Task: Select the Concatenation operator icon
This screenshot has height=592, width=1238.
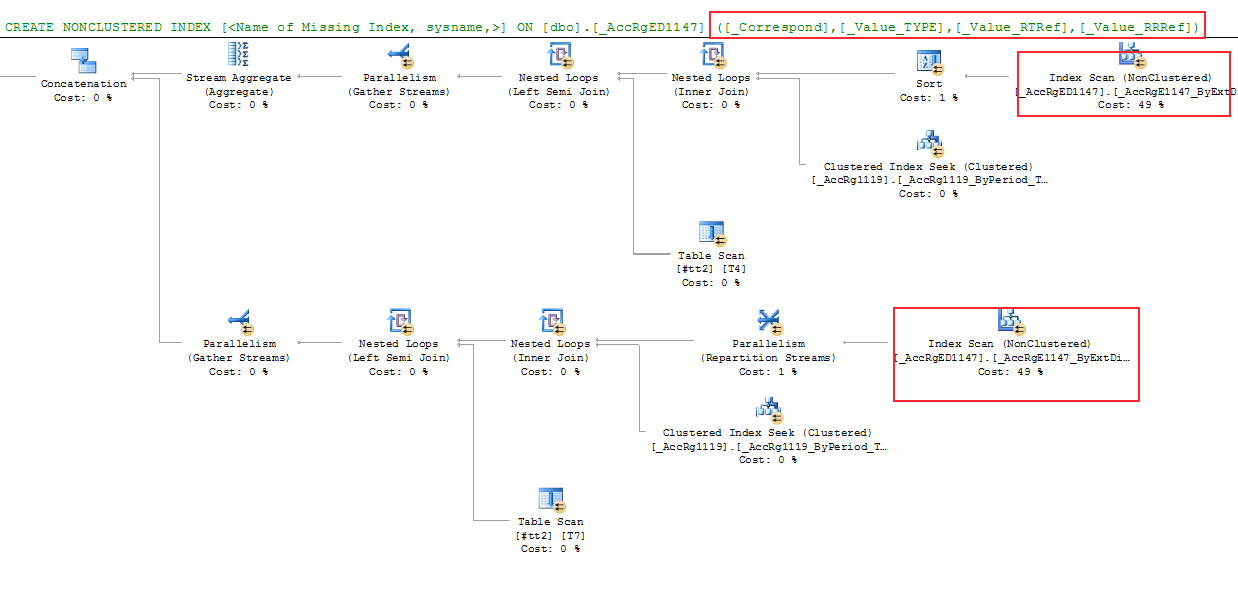Action: pyautogui.click(x=83, y=59)
